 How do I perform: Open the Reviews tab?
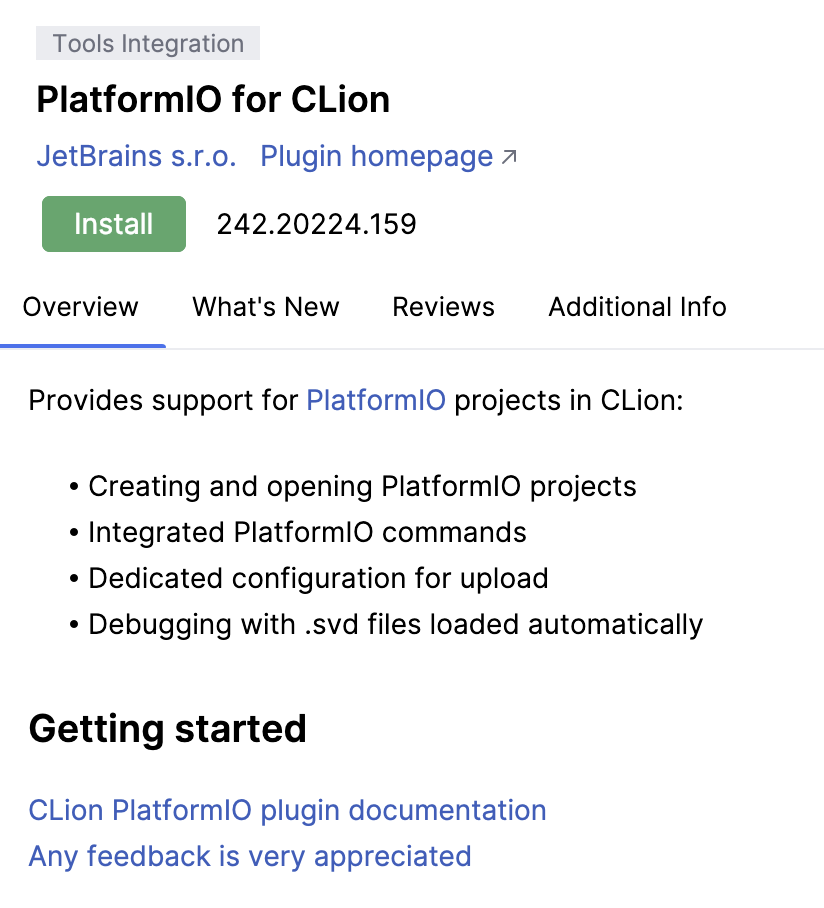tap(443, 307)
